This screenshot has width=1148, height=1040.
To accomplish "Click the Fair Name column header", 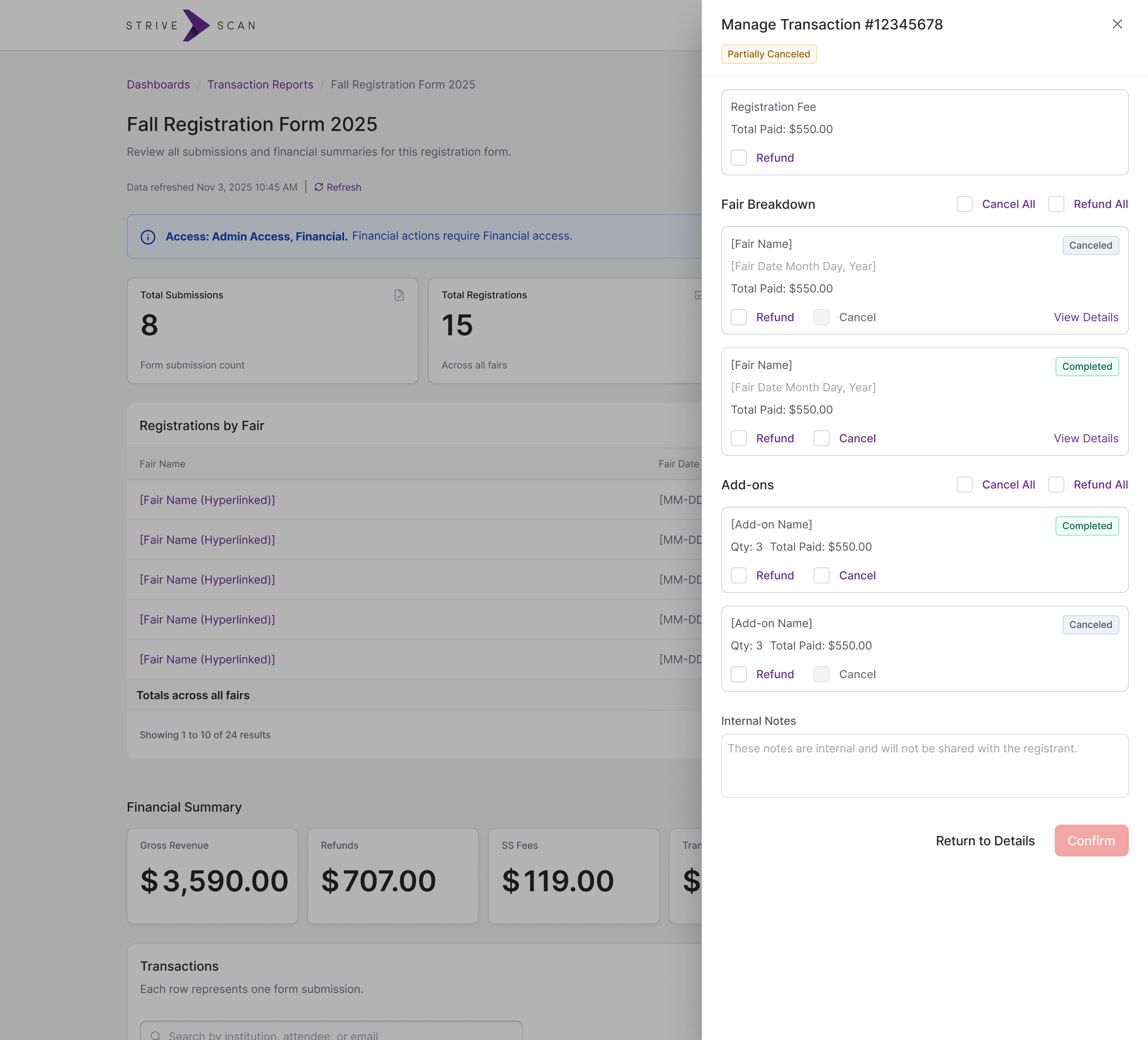I will (x=162, y=464).
